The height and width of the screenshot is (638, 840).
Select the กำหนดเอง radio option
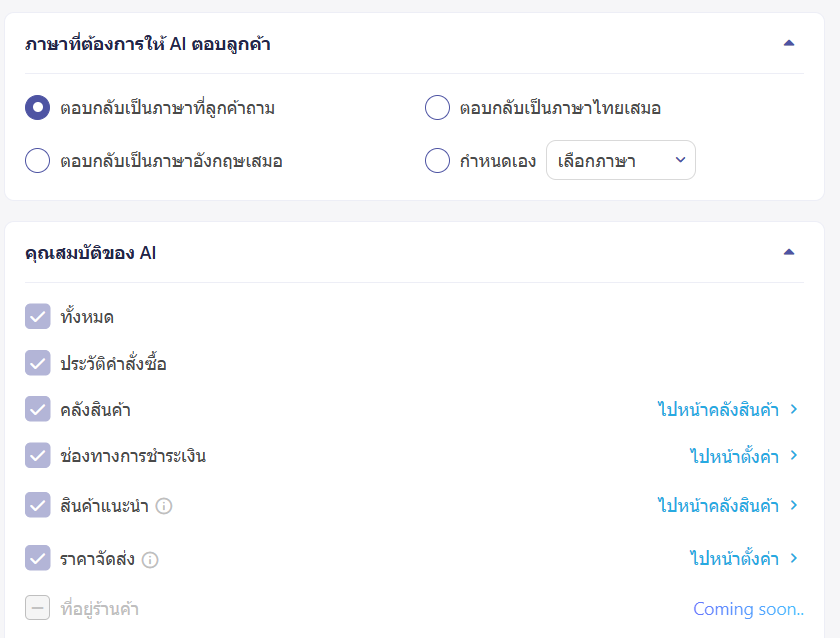437,160
